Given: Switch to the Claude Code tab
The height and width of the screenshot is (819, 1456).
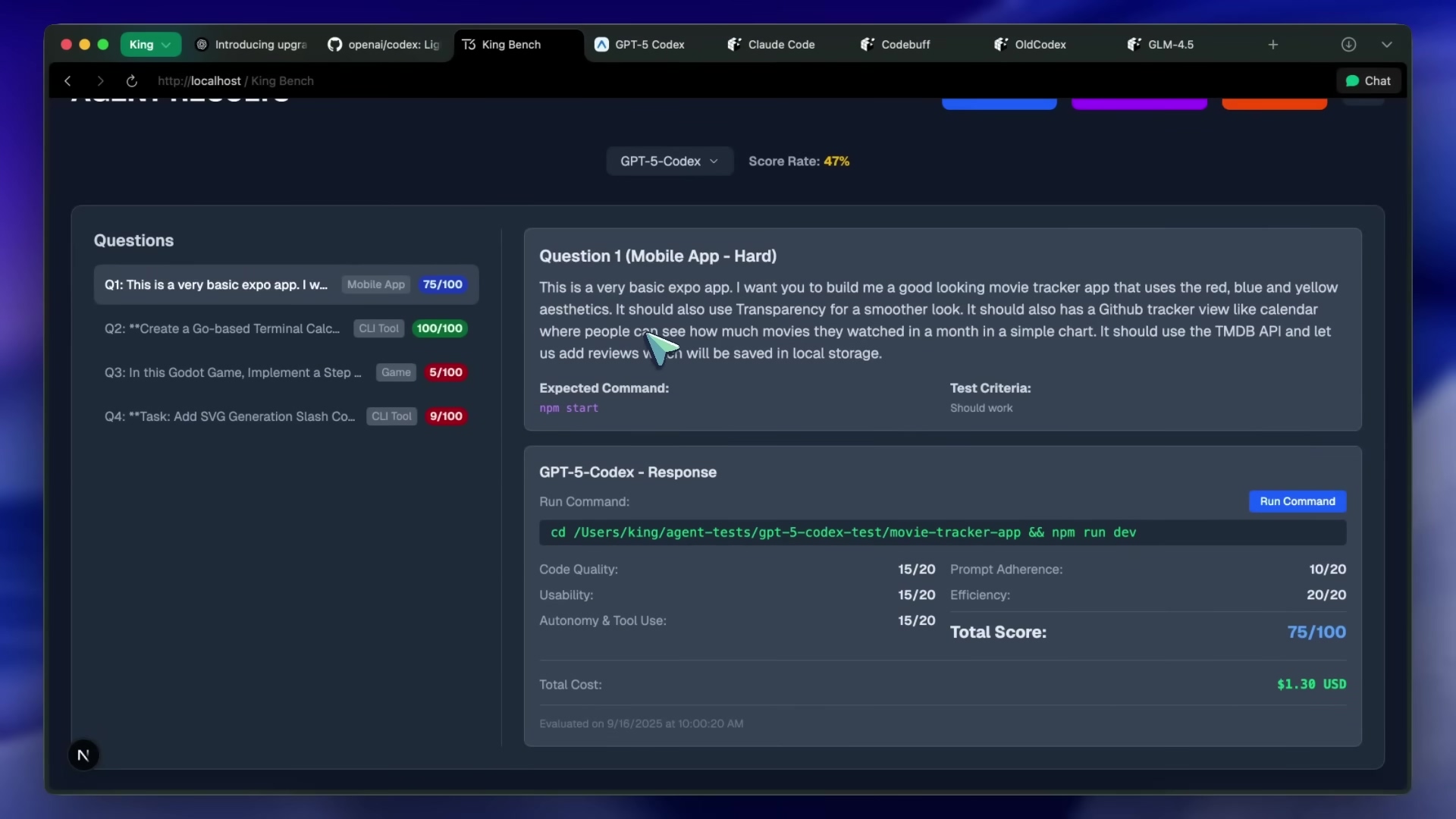Looking at the screenshot, I should pos(782,45).
